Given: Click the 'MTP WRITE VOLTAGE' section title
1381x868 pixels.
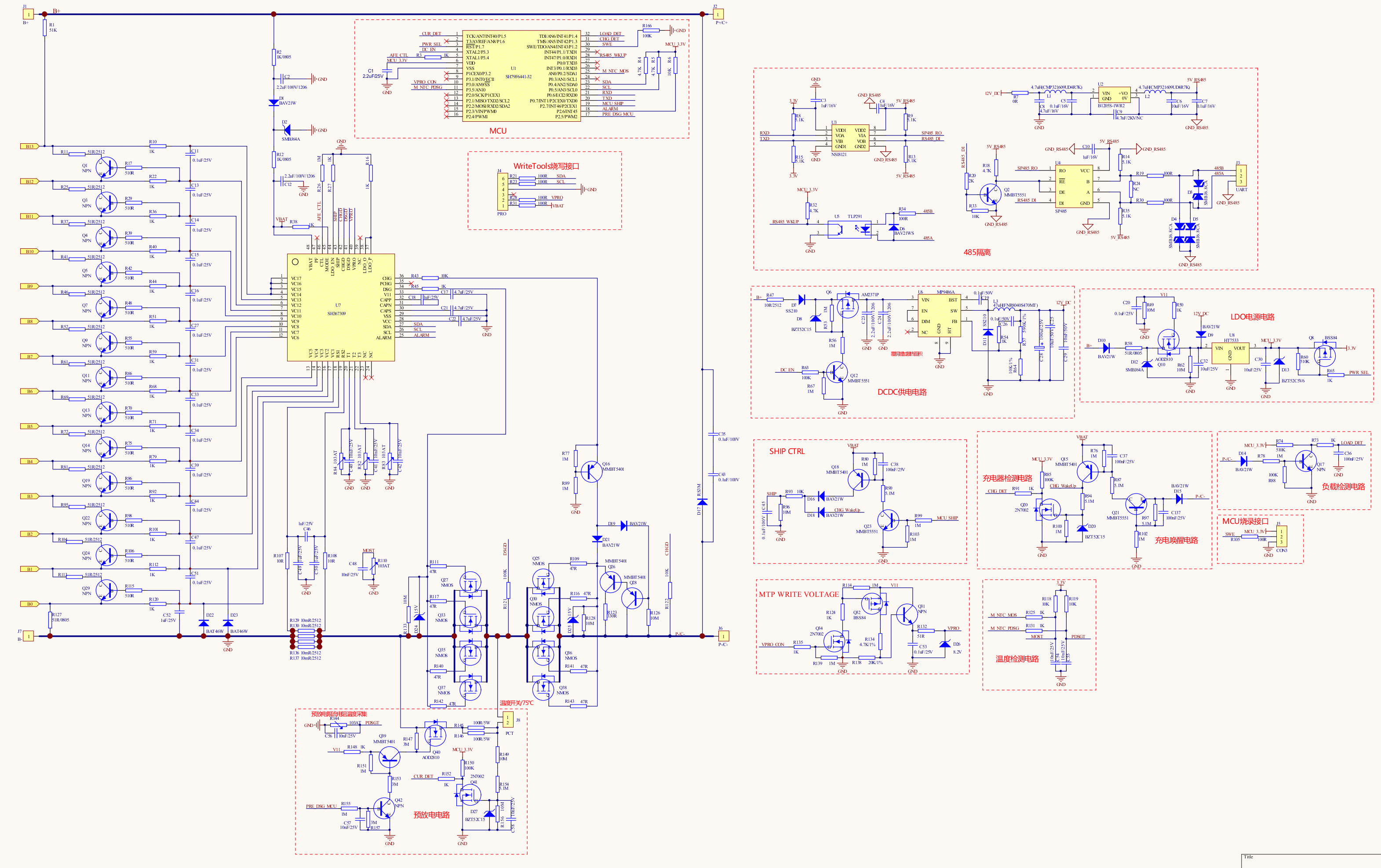Looking at the screenshot, I should click(x=798, y=595).
